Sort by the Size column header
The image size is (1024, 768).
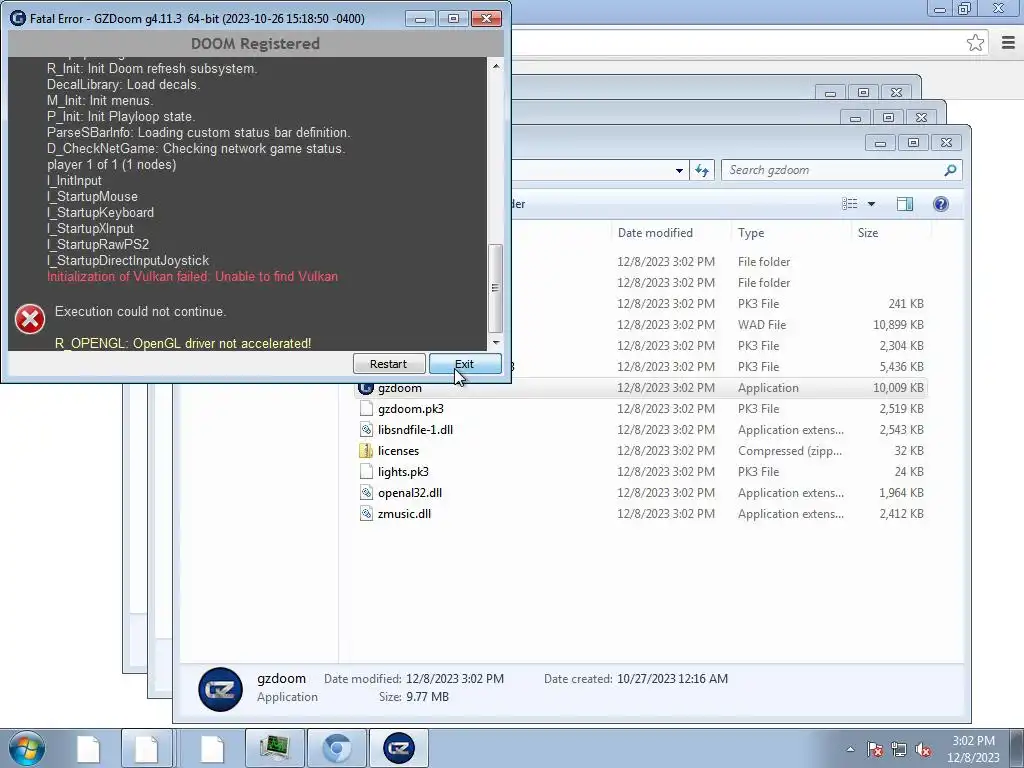click(x=868, y=232)
